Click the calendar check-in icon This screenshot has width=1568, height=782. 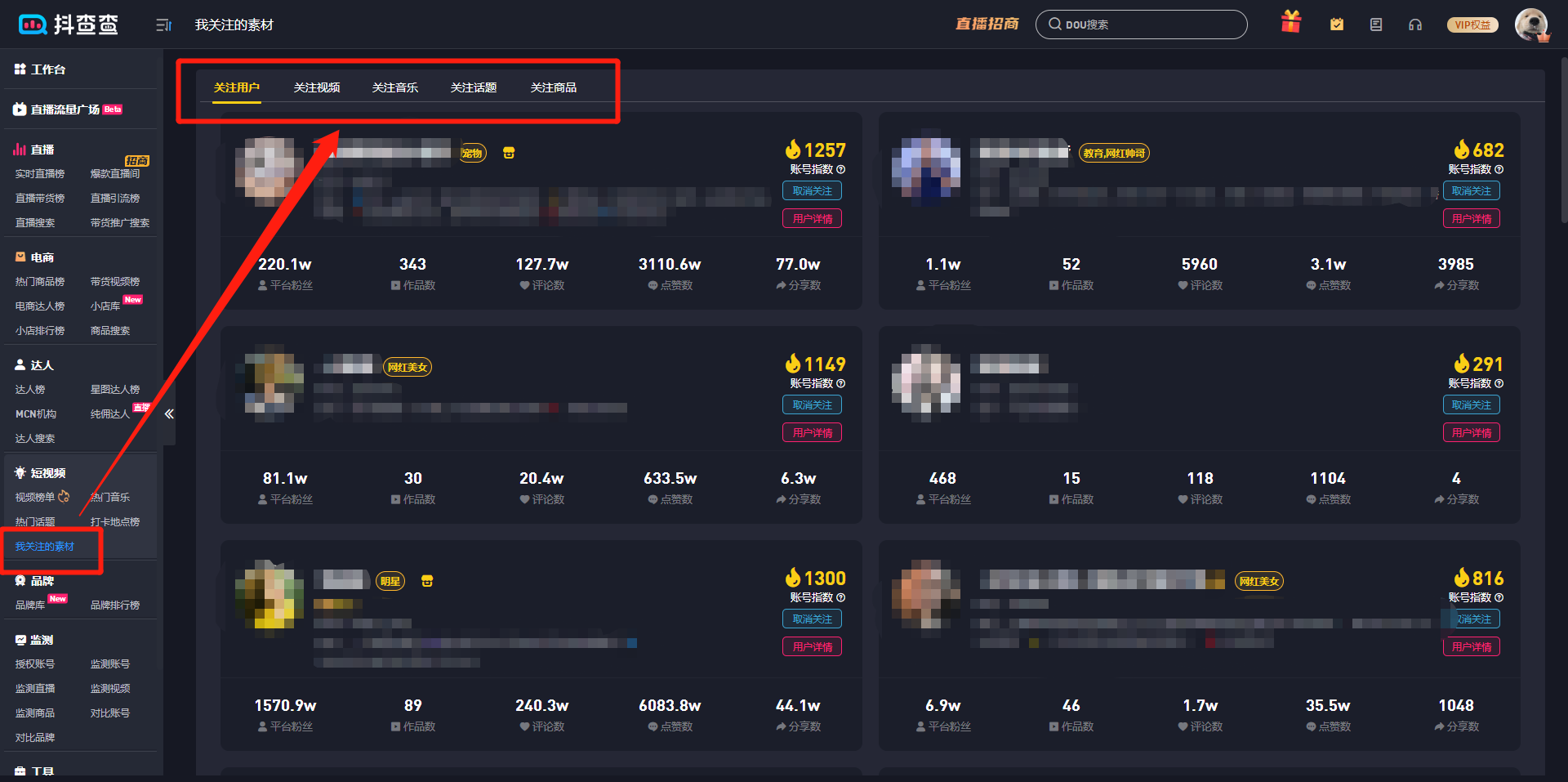point(1337,25)
